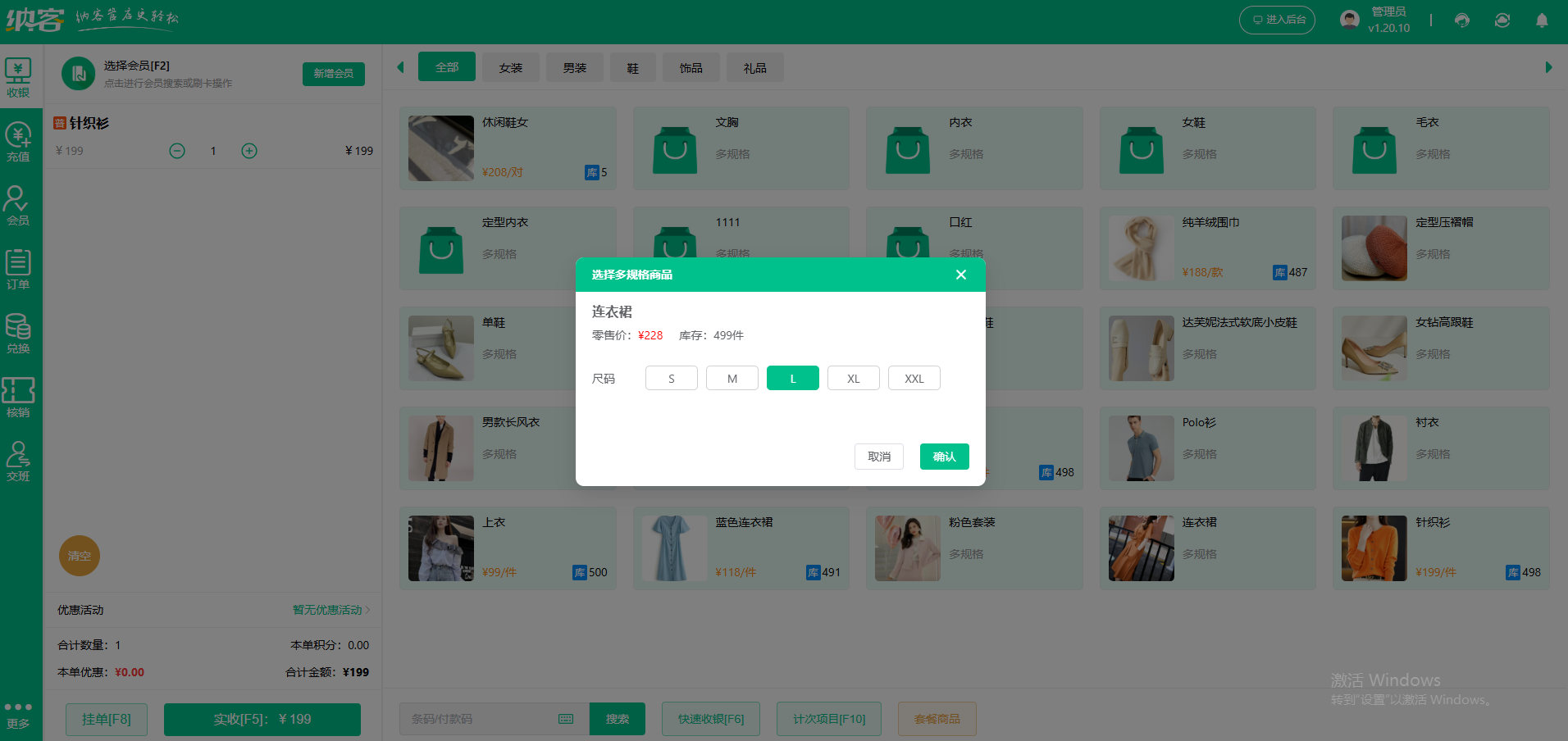Open the 会员 (members) panel
1568x741 pixels.
click(19, 203)
